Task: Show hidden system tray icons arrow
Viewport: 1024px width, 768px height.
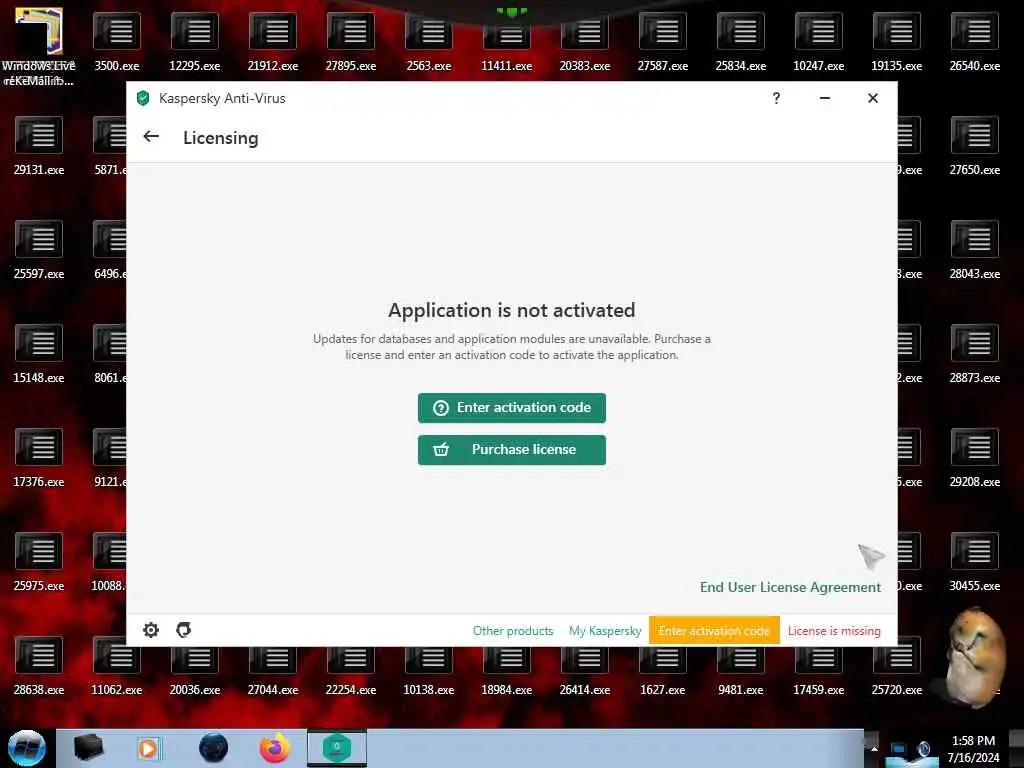Action: coord(874,748)
